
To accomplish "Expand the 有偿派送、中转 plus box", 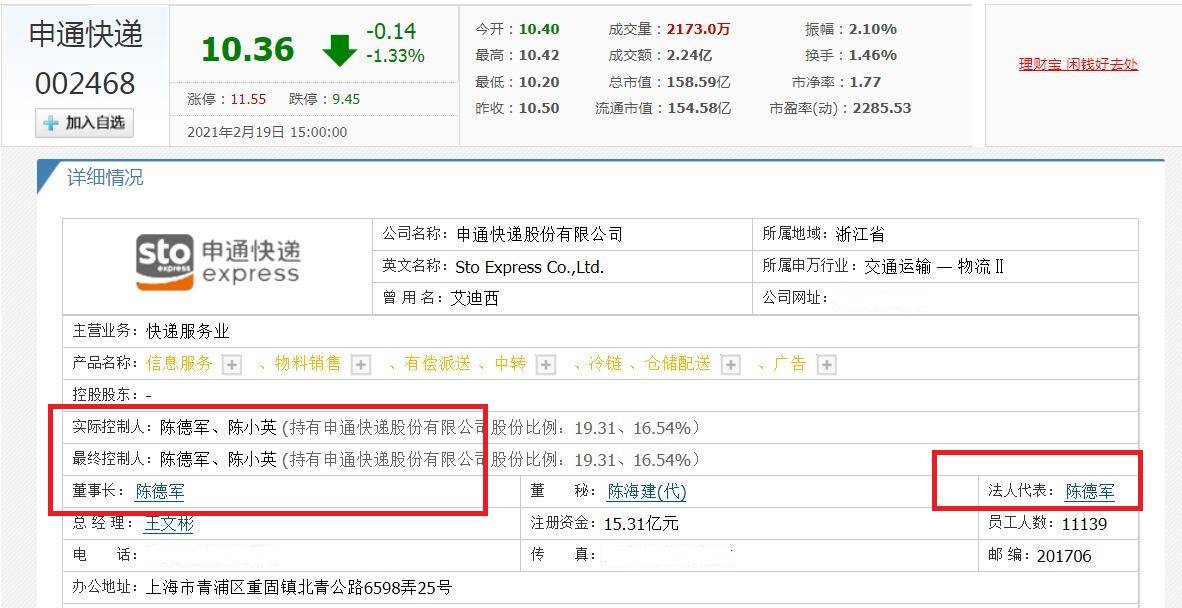I will [546, 365].
